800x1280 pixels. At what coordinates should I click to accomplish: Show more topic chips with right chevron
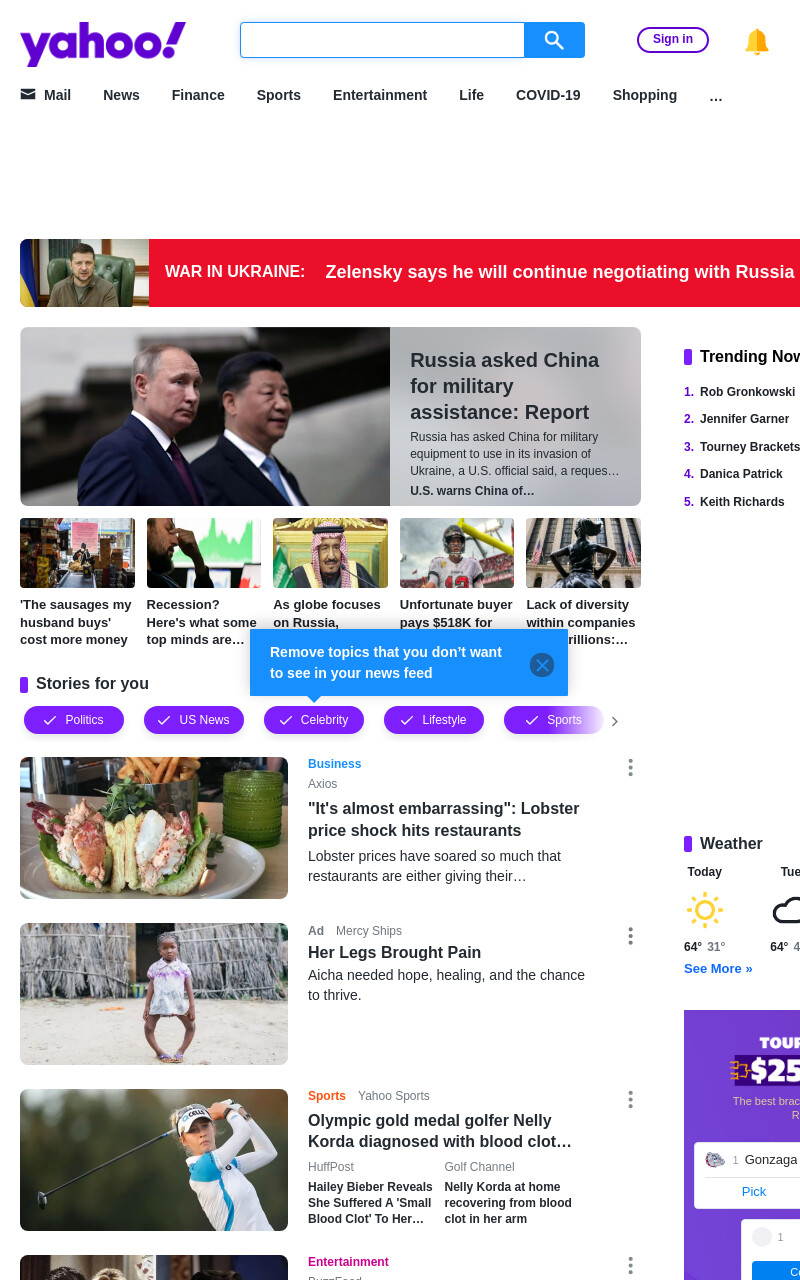point(615,721)
